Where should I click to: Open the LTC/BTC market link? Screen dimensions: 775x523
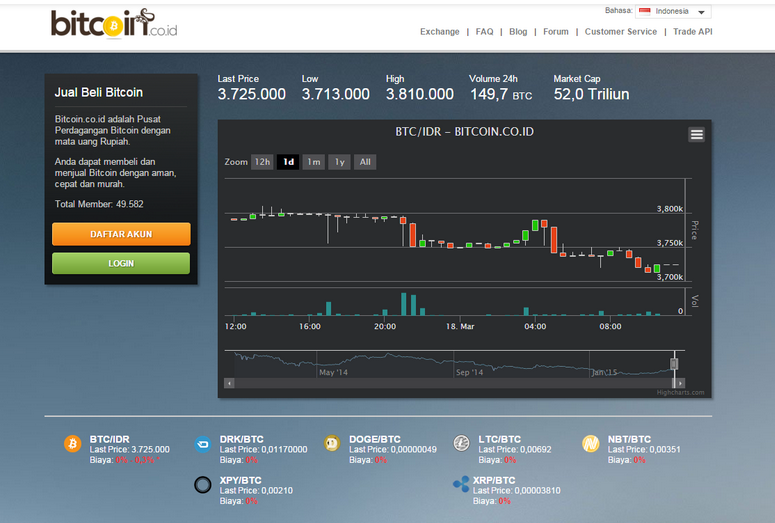coord(500,439)
